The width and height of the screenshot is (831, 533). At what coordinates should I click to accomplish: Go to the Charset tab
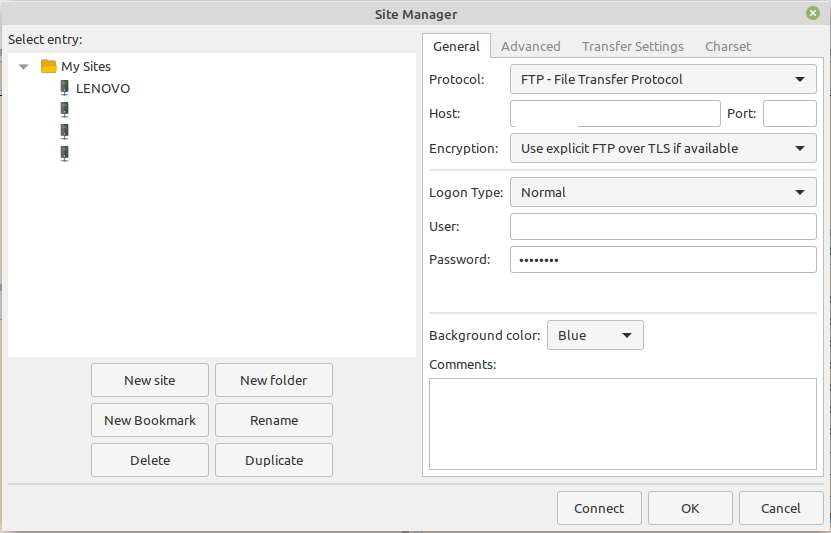(x=727, y=46)
